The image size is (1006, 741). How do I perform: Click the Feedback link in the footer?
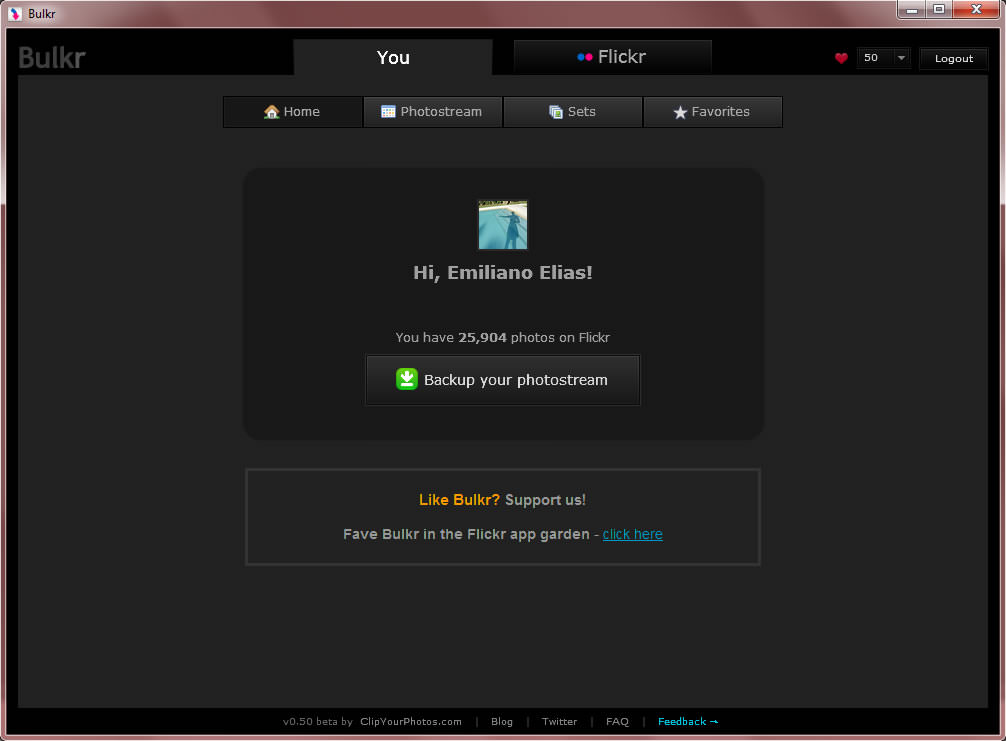point(683,721)
